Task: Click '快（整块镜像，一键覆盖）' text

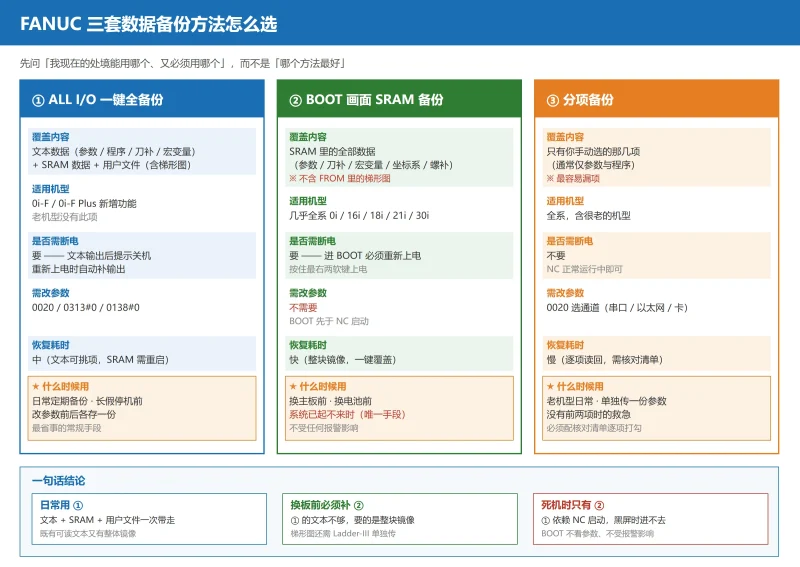Action: (342, 360)
